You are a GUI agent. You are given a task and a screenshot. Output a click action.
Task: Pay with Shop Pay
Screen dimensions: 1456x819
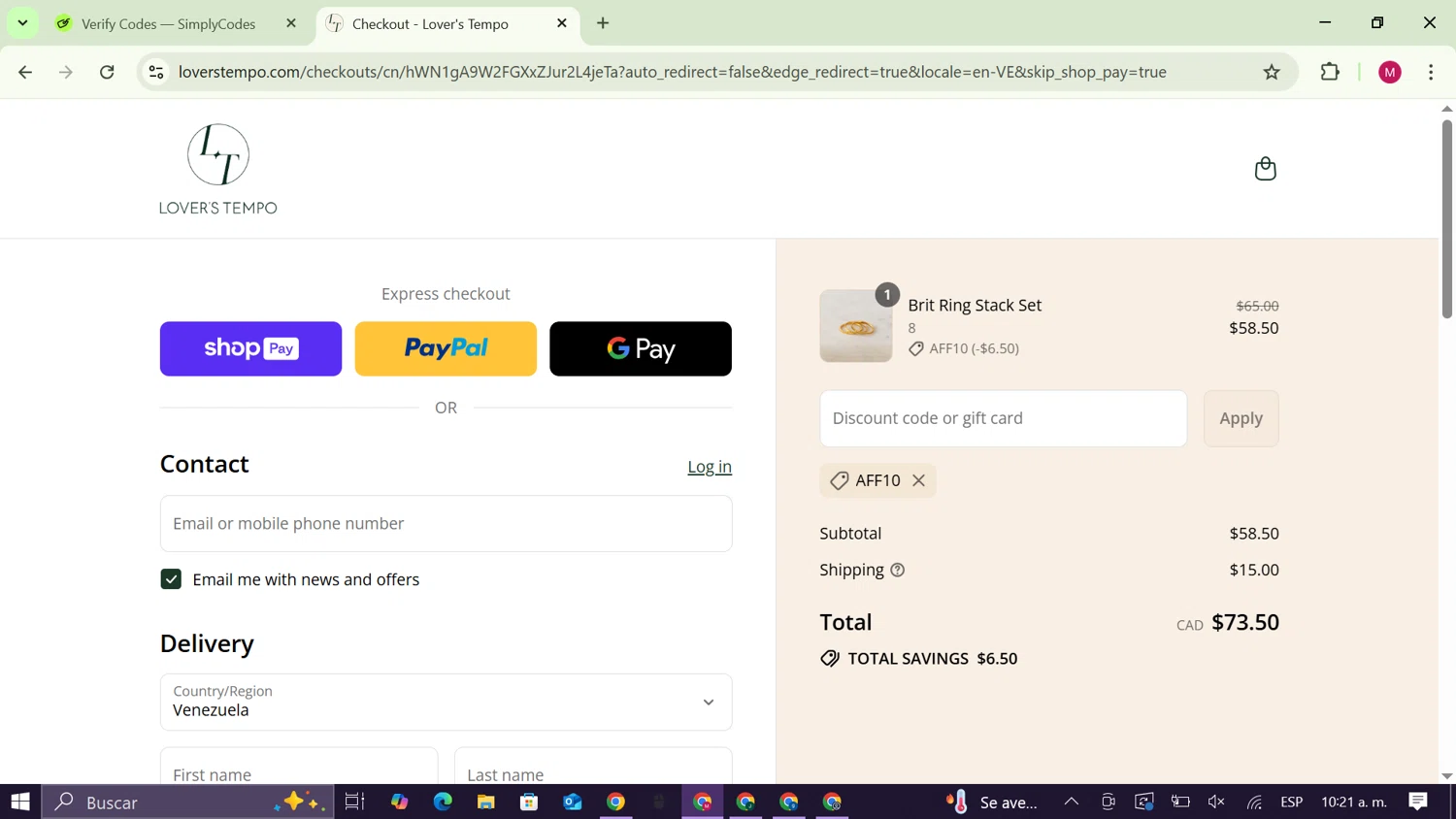[250, 348]
